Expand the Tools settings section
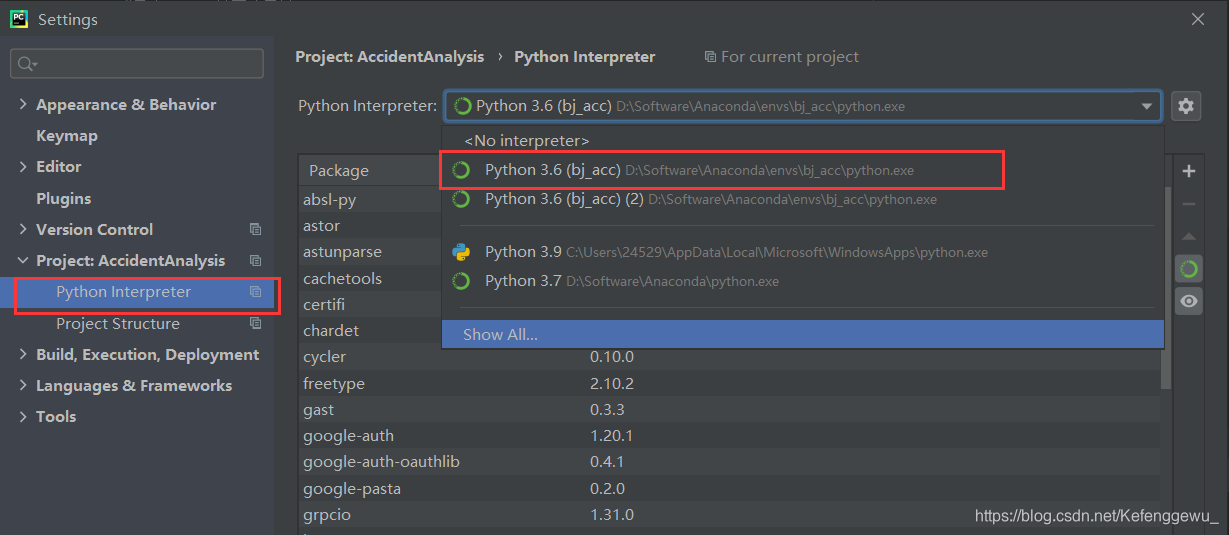This screenshot has width=1229, height=535. point(23,417)
